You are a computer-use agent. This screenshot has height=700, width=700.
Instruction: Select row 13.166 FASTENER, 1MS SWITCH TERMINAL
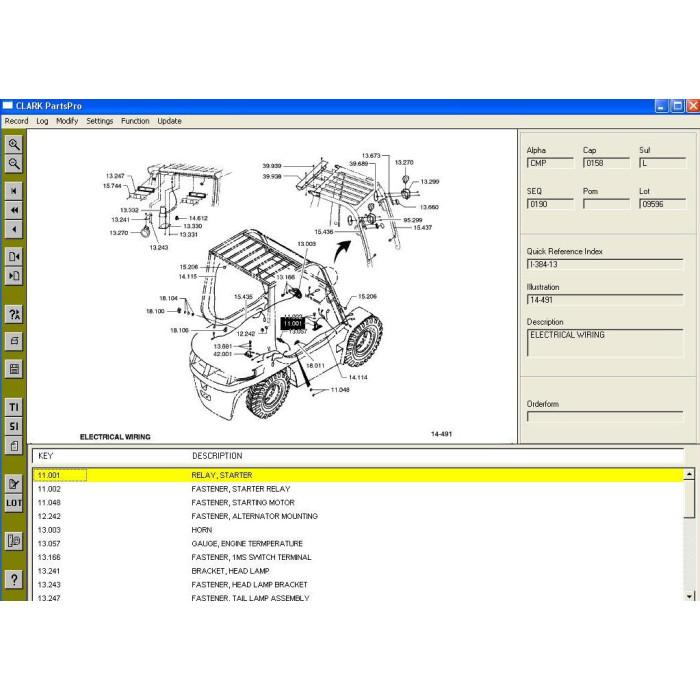coord(358,558)
